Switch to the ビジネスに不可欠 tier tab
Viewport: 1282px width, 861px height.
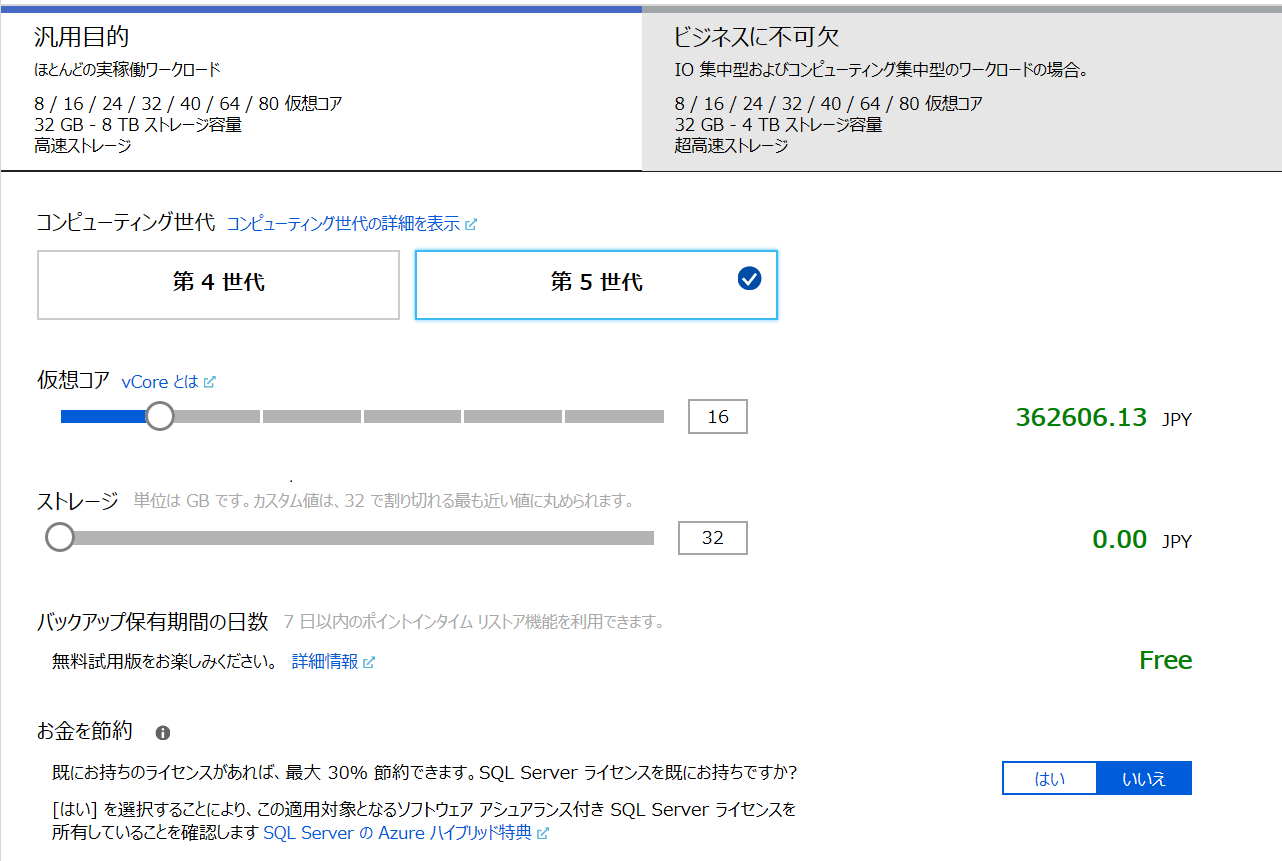tap(960, 90)
